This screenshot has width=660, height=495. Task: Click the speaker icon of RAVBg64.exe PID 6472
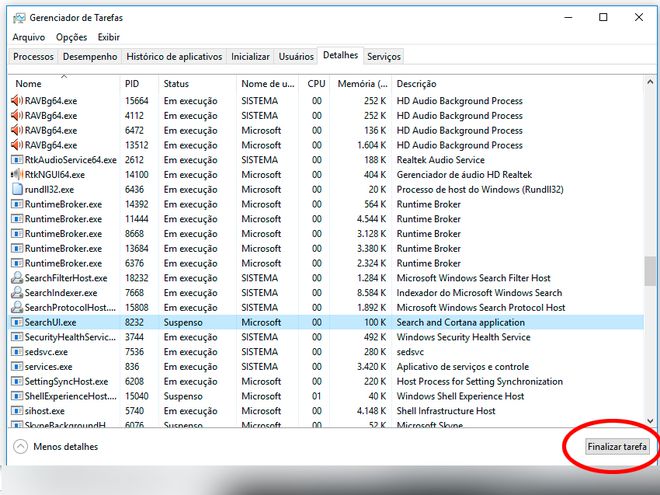(x=17, y=130)
